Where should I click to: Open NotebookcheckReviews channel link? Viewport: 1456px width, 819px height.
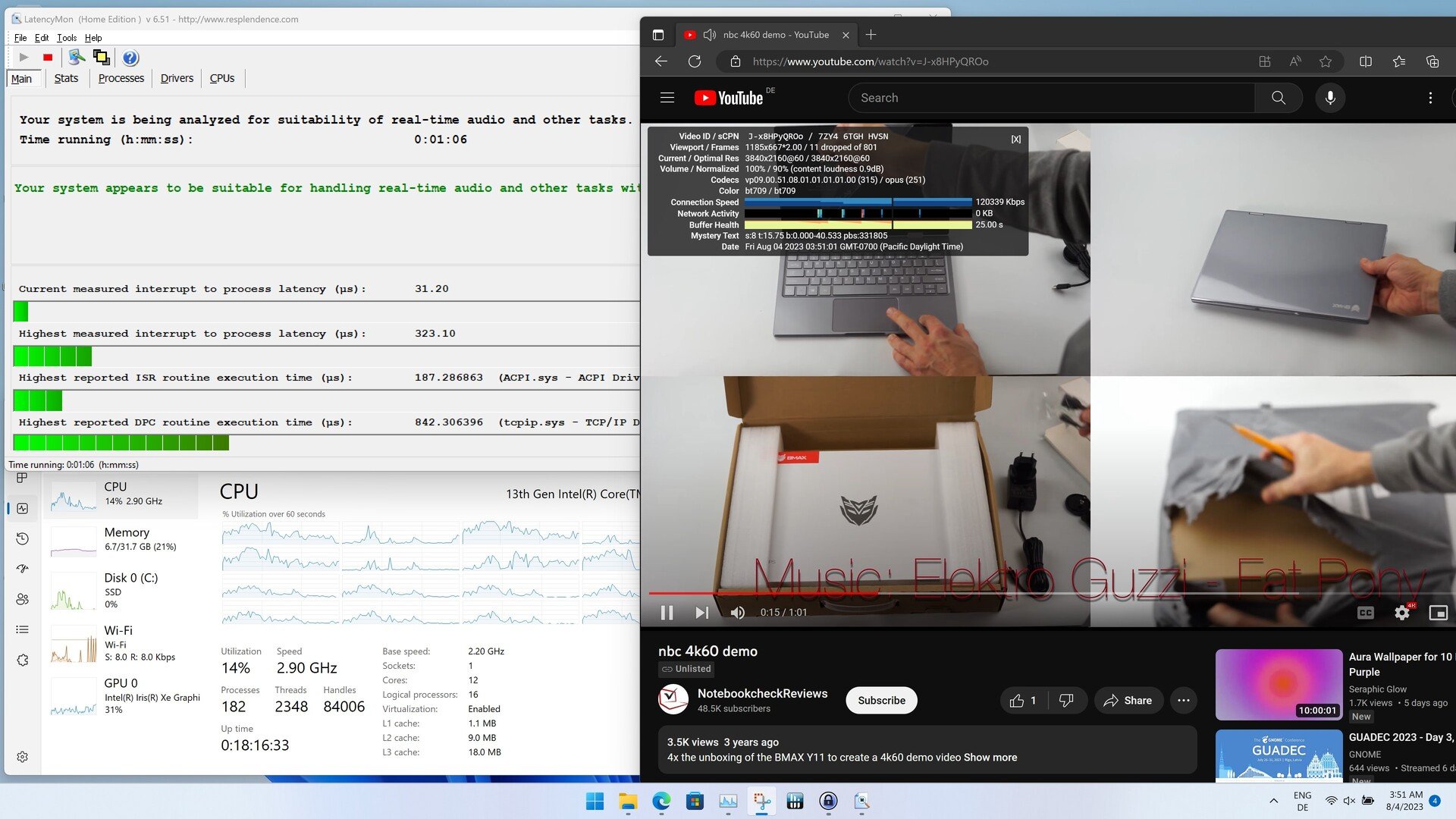762,694
